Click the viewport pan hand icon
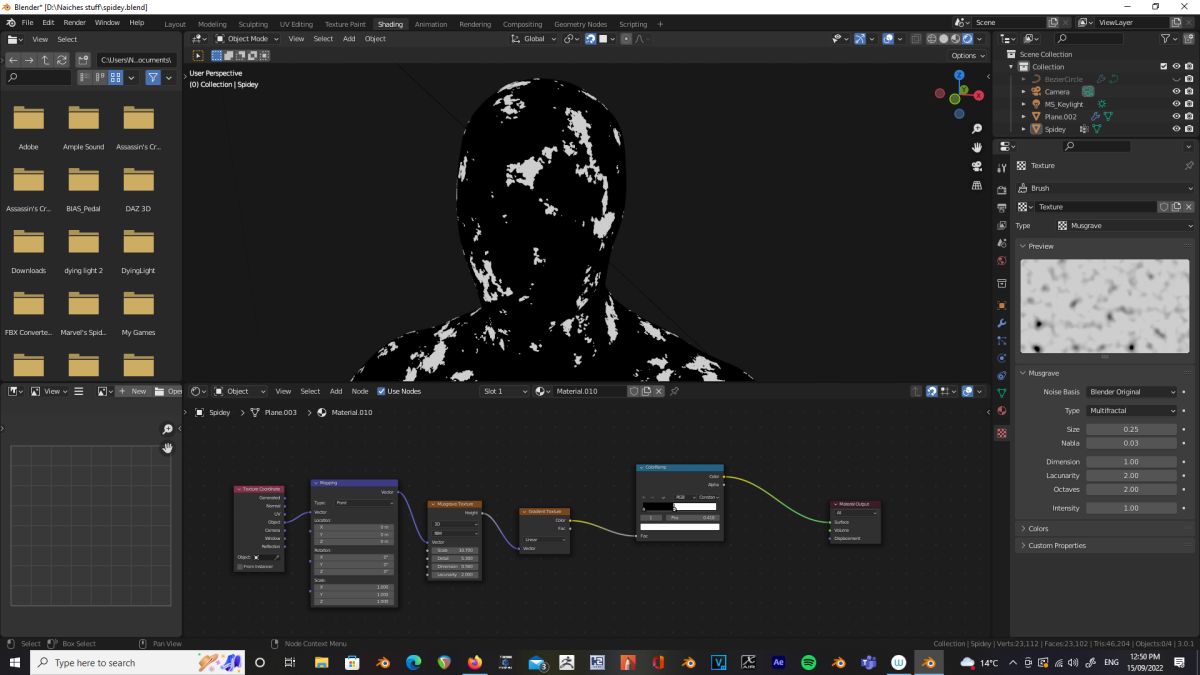This screenshot has width=1200, height=675. [x=977, y=147]
